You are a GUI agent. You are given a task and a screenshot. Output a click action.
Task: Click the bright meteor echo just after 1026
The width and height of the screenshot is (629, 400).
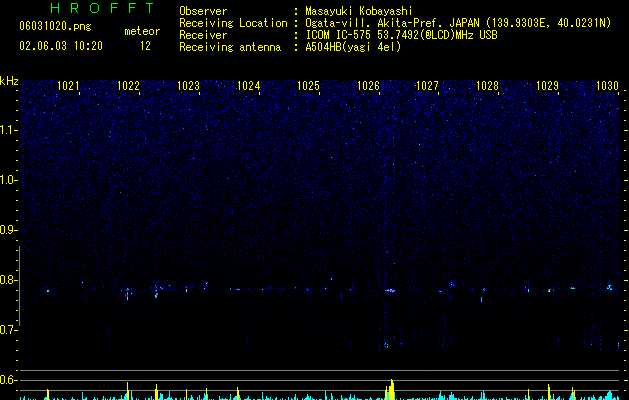click(390, 290)
